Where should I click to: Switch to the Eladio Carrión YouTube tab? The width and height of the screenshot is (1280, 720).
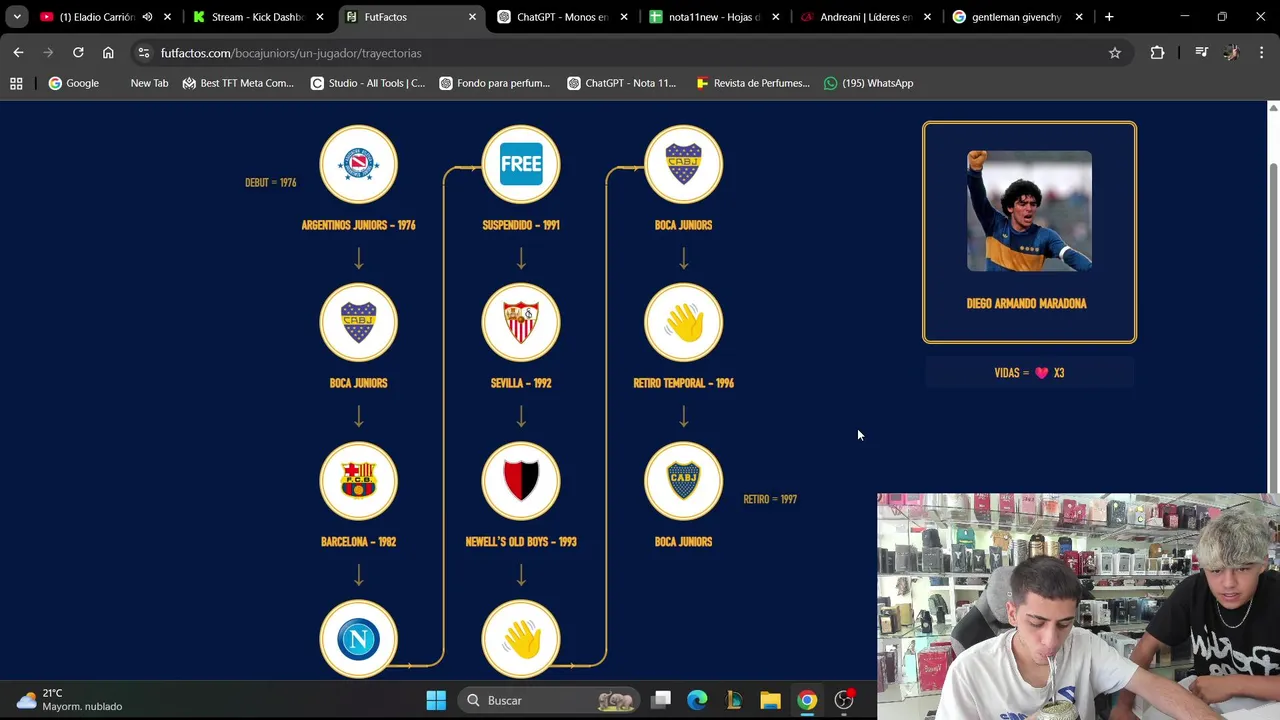coord(97,17)
